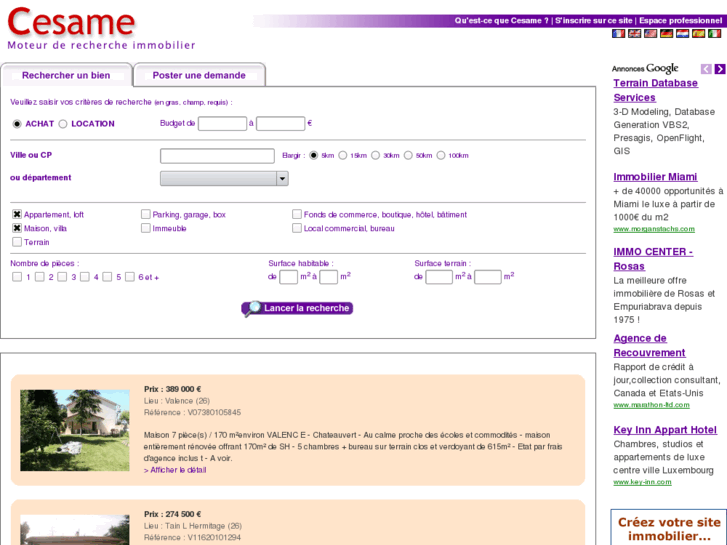Check the Local commercial, bureau checkbox

297,228
